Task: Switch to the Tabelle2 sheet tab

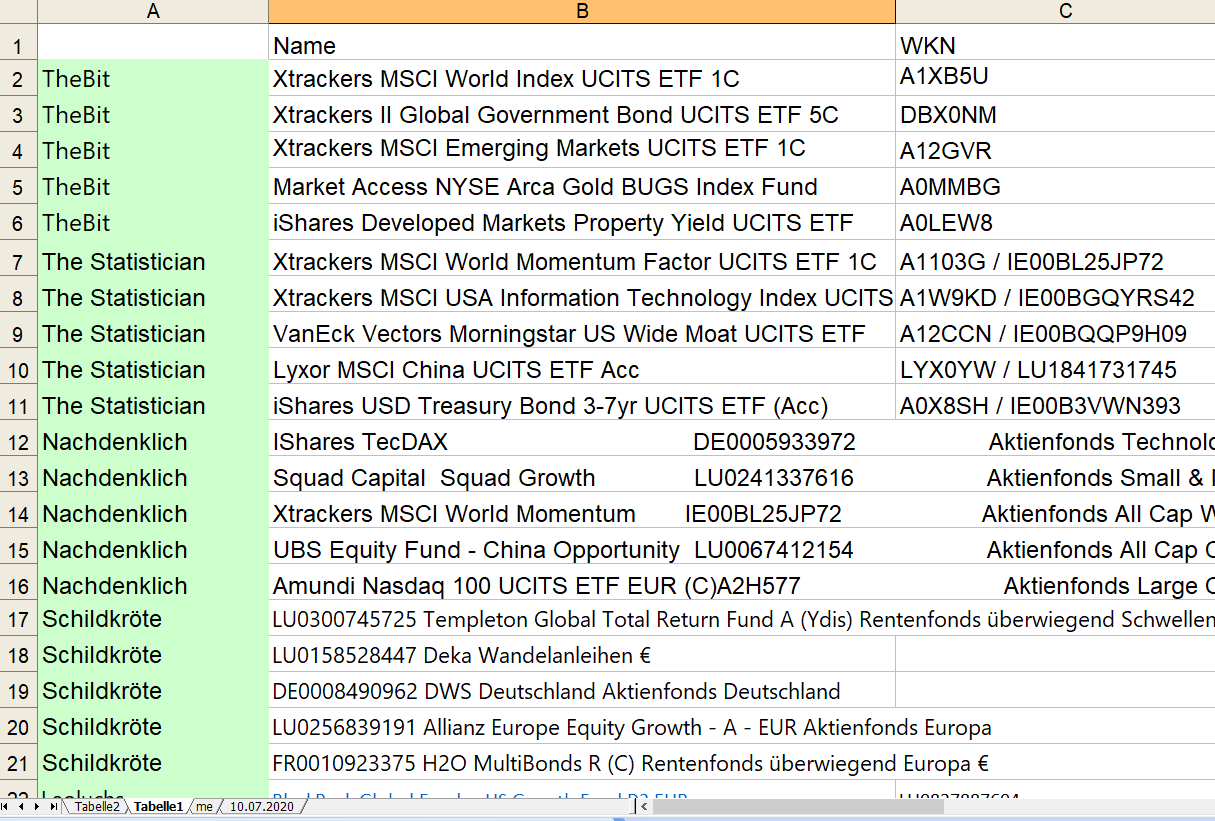Action: (98, 806)
